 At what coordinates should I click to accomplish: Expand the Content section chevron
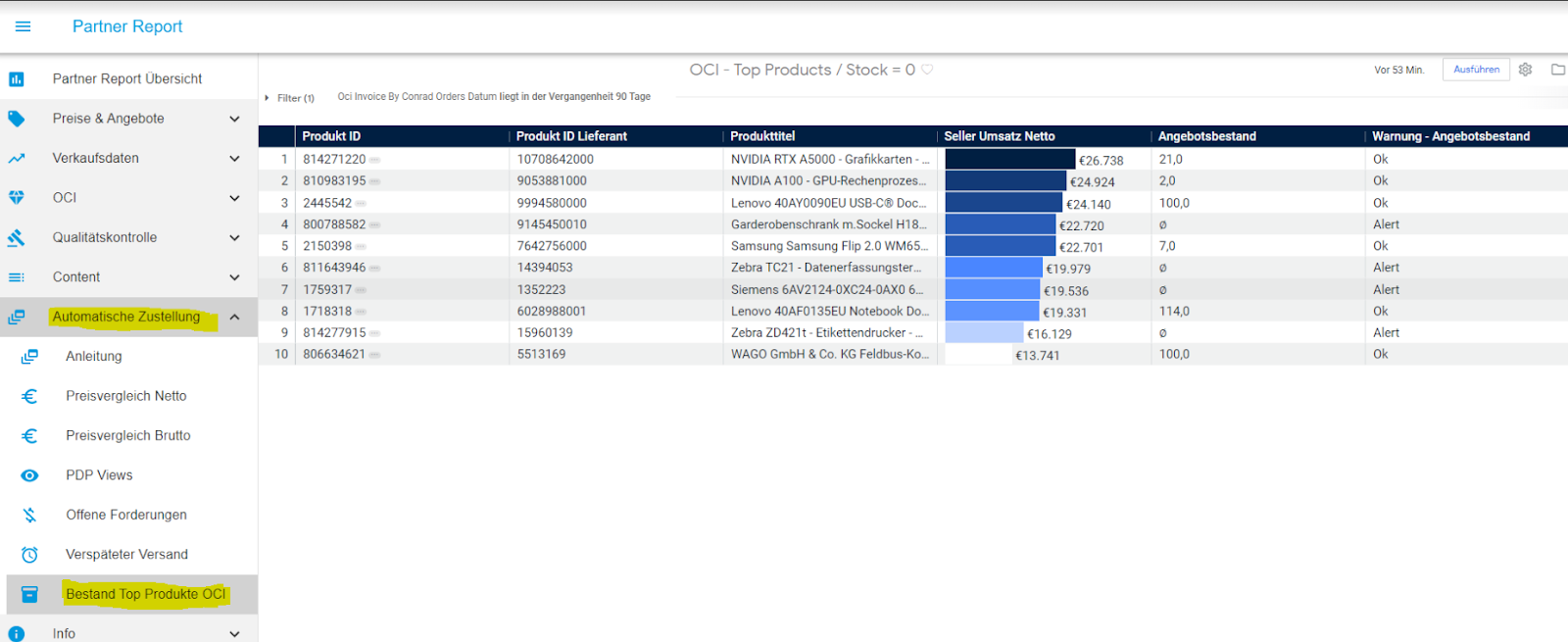click(234, 277)
